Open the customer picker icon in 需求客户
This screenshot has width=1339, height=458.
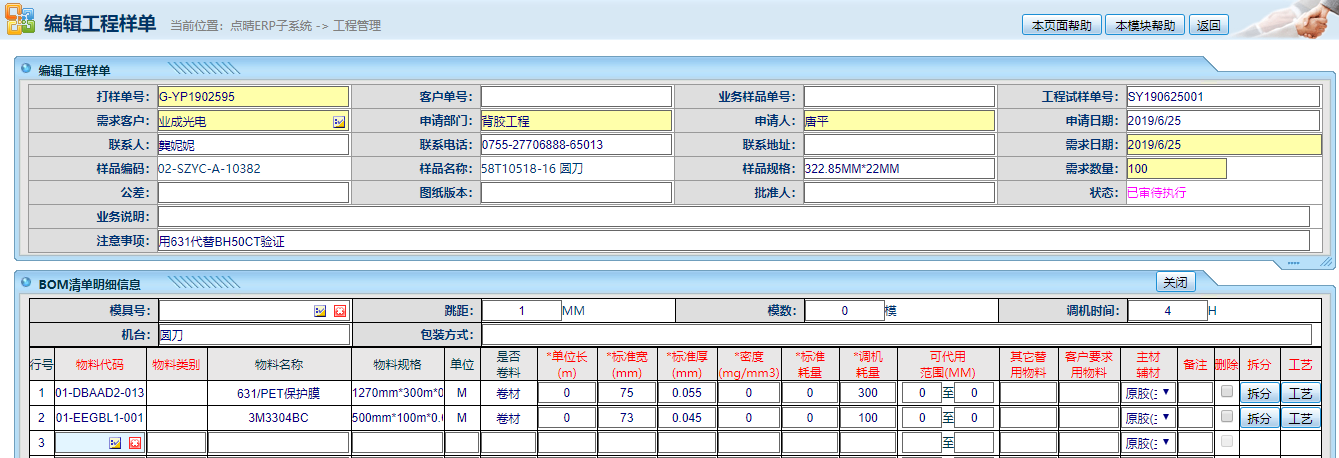click(338, 121)
